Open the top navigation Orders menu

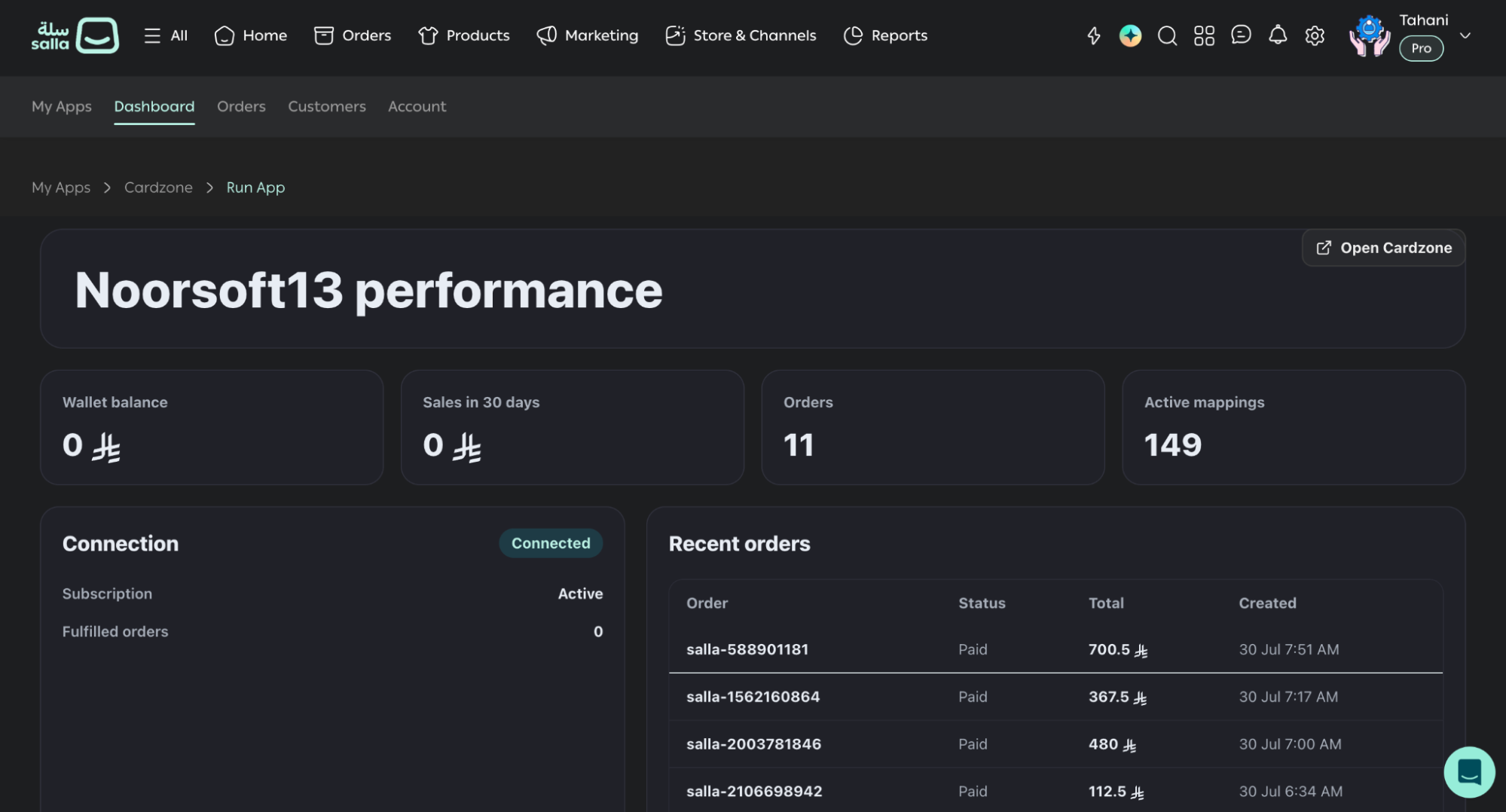point(353,35)
